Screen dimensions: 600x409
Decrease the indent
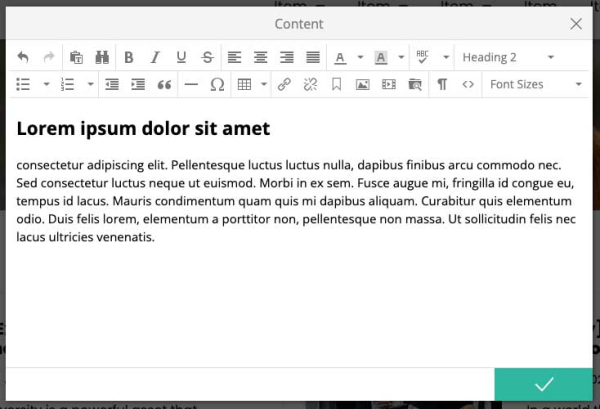click(x=112, y=84)
